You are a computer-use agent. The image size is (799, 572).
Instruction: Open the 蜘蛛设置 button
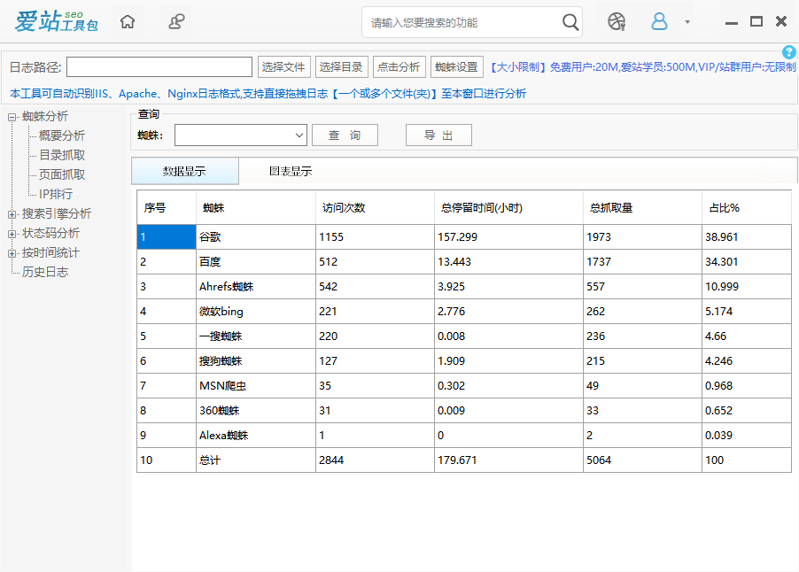click(x=457, y=67)
